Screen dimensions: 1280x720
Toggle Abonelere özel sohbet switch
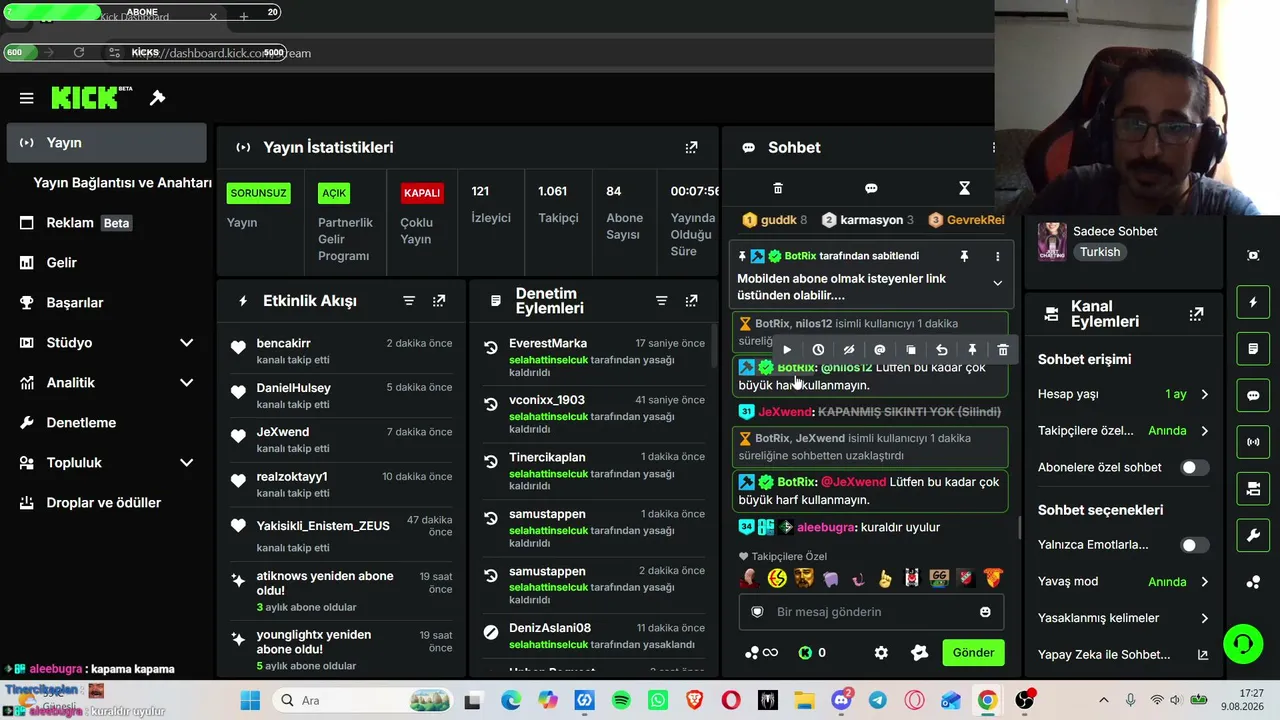point(1195,467)
